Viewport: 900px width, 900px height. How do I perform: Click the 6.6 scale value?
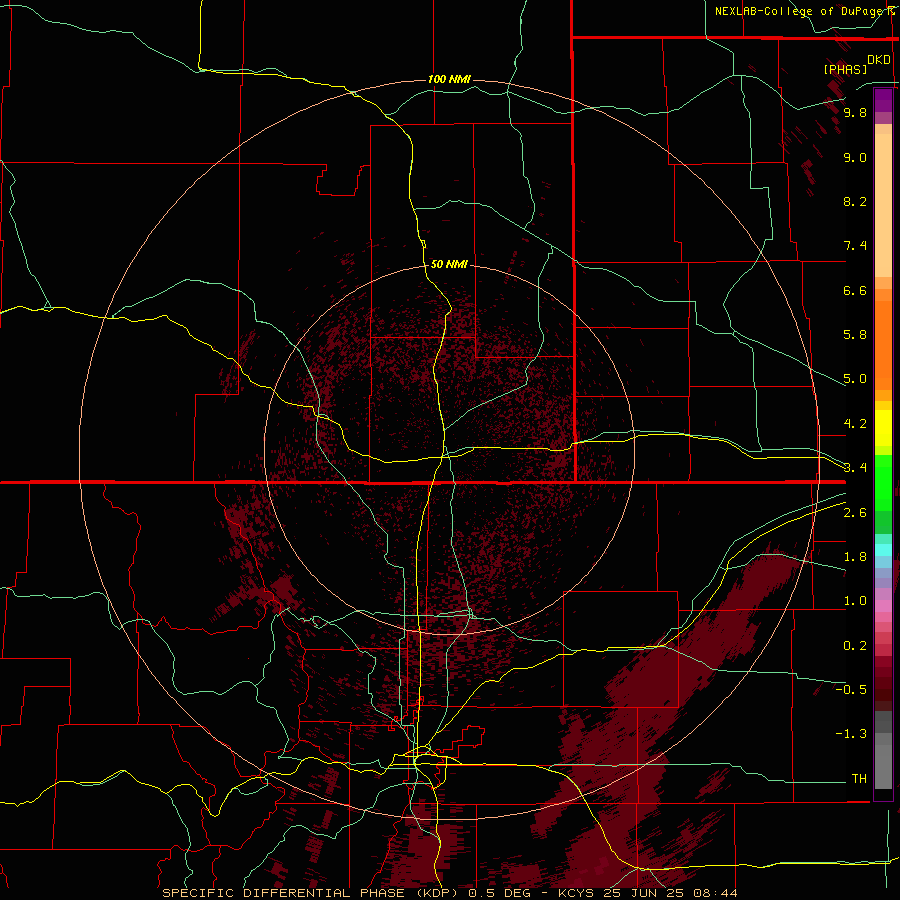(855, 290)
